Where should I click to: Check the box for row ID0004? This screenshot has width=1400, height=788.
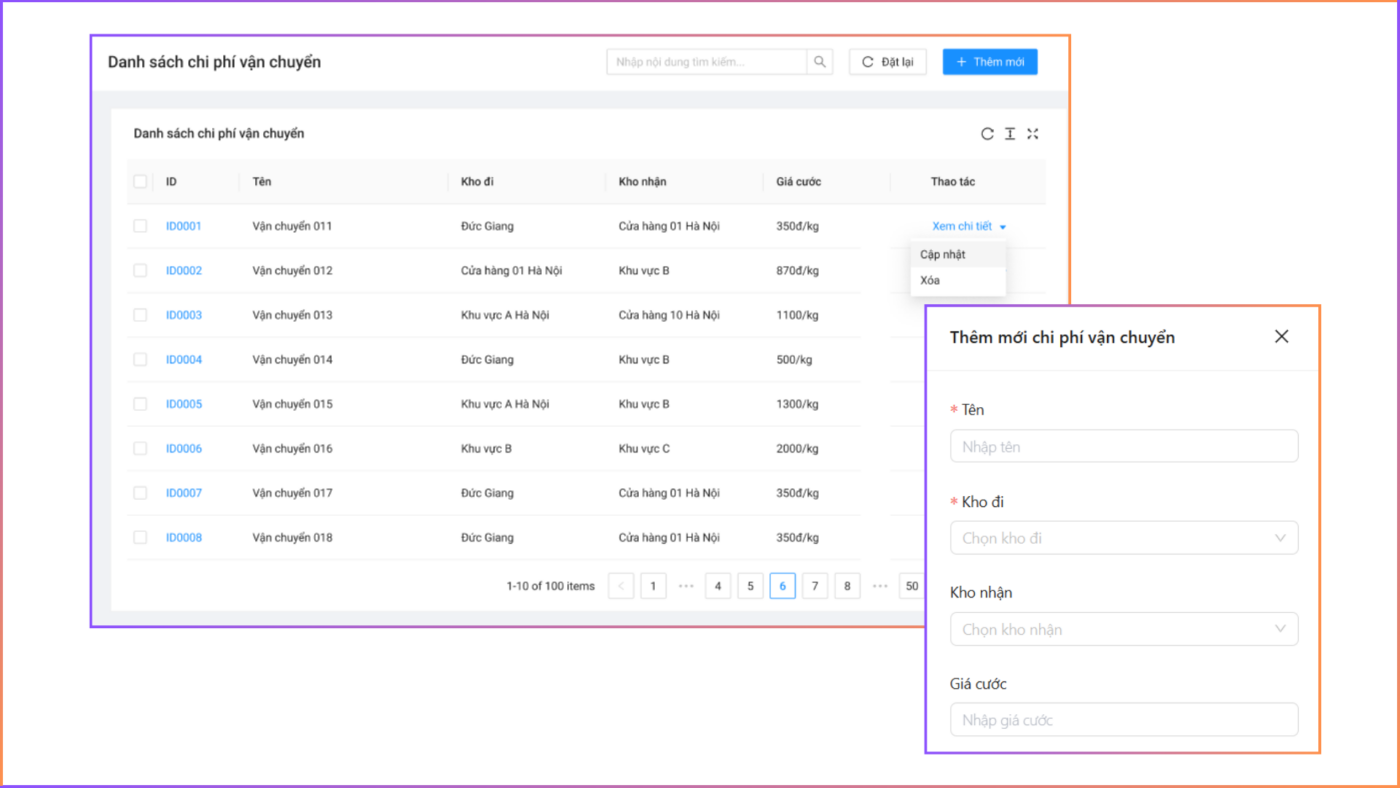[140, 360]
